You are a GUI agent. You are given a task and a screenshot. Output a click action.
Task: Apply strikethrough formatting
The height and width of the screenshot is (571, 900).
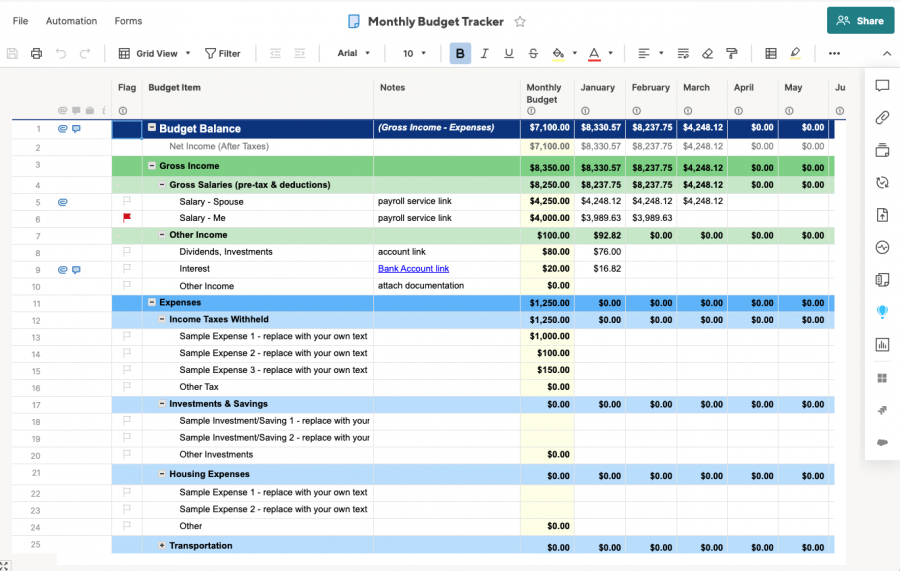(x=533, y=53)
